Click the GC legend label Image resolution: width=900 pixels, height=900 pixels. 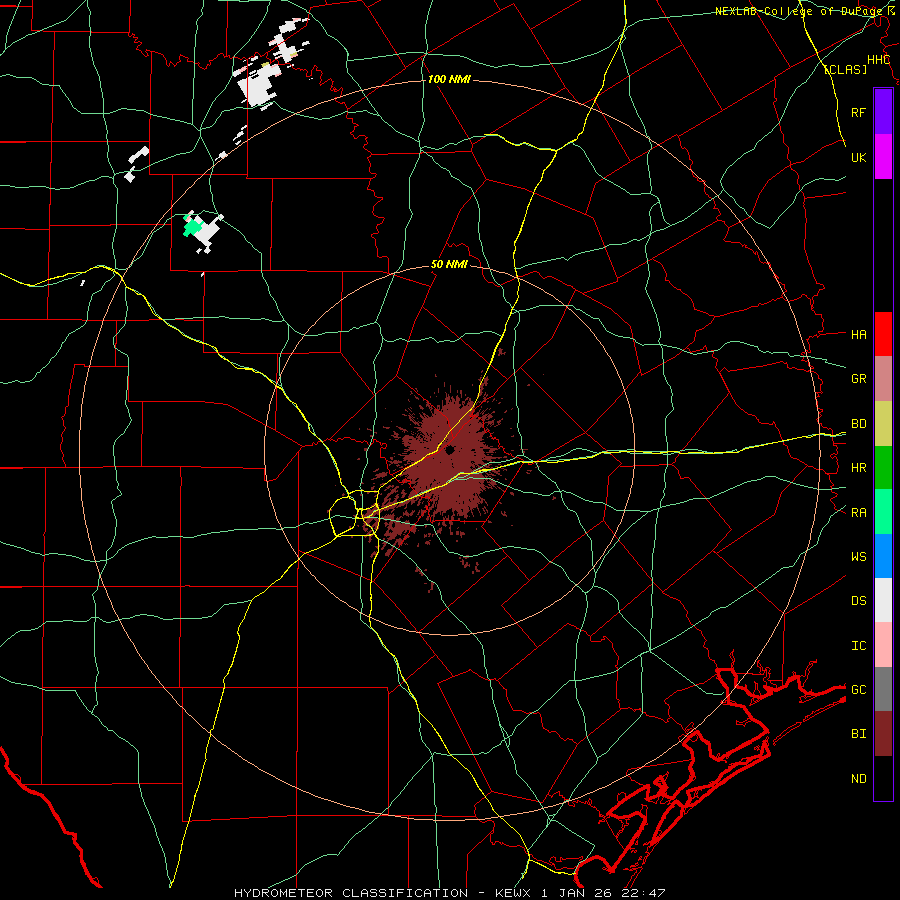click(x=859, y=690)
